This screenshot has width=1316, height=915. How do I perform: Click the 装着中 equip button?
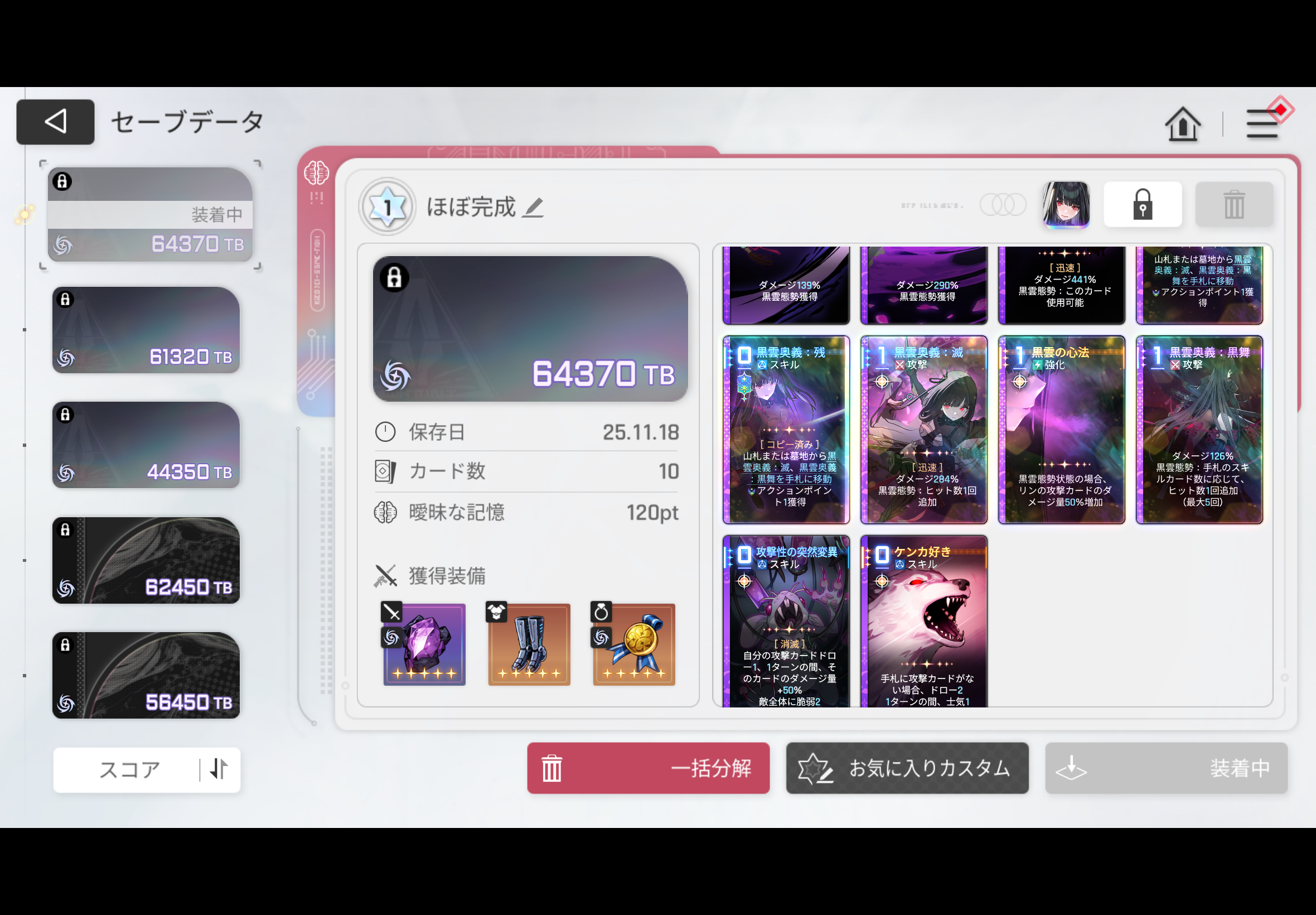click(x=1166, y=768)
